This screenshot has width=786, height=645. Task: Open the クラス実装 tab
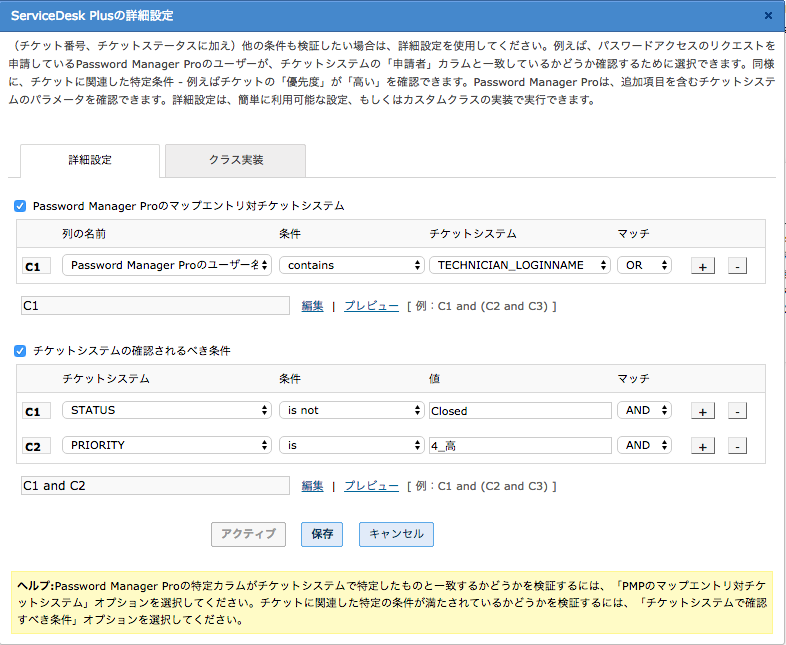pyautogui.click(x=236, y=160)
